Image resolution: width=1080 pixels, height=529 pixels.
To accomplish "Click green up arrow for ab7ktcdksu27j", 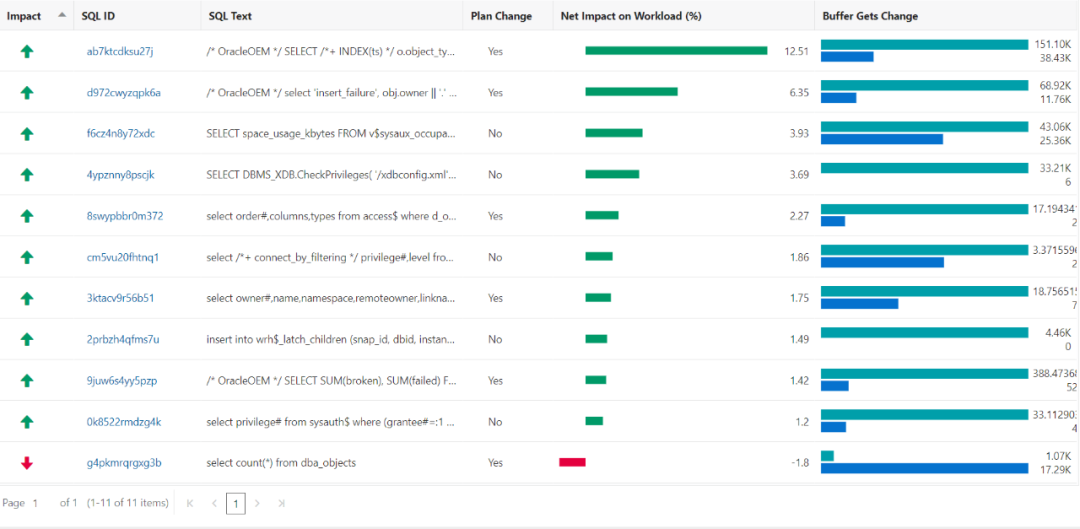I will point(27,51).
